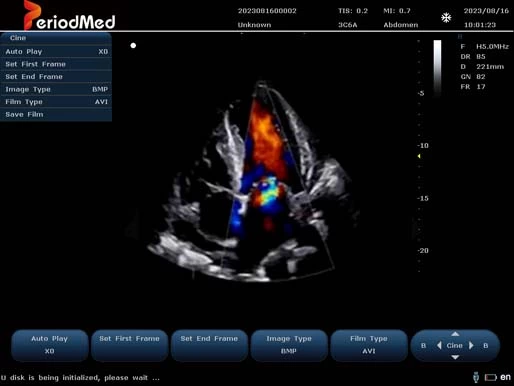Click the battery icon in status bar

(491, 377)
